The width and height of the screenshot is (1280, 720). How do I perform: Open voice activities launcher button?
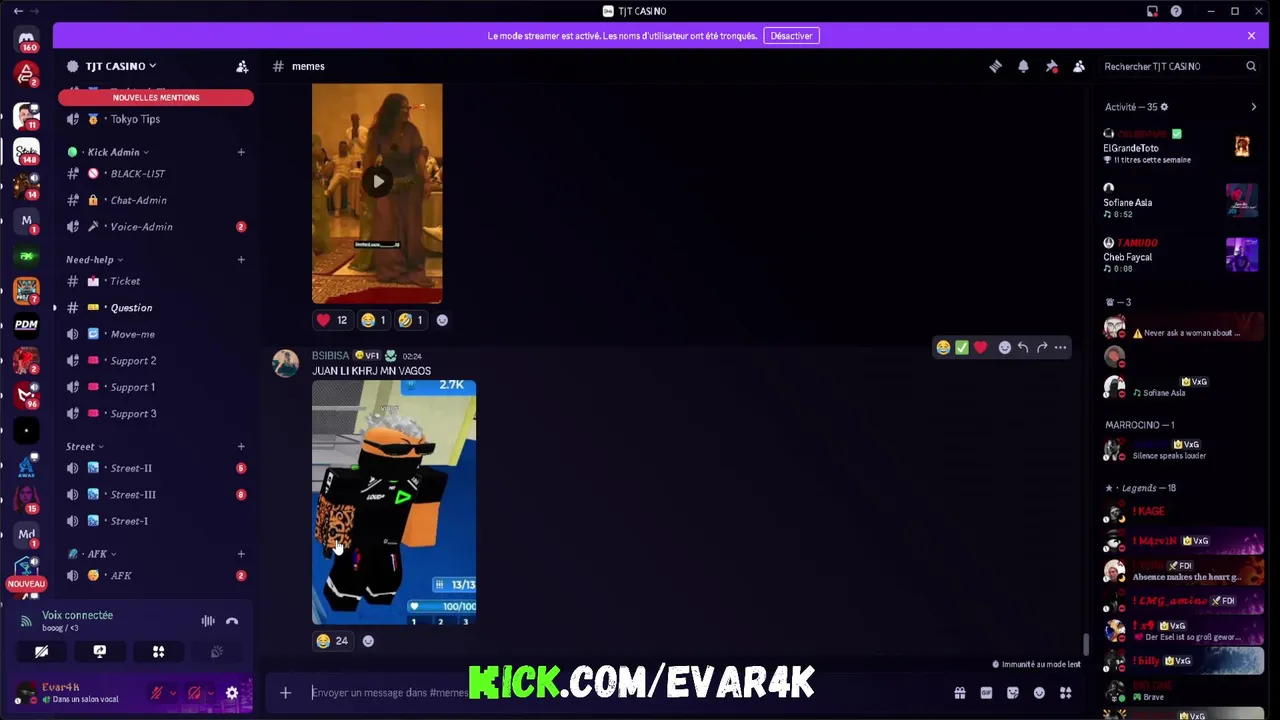(158, 651)
